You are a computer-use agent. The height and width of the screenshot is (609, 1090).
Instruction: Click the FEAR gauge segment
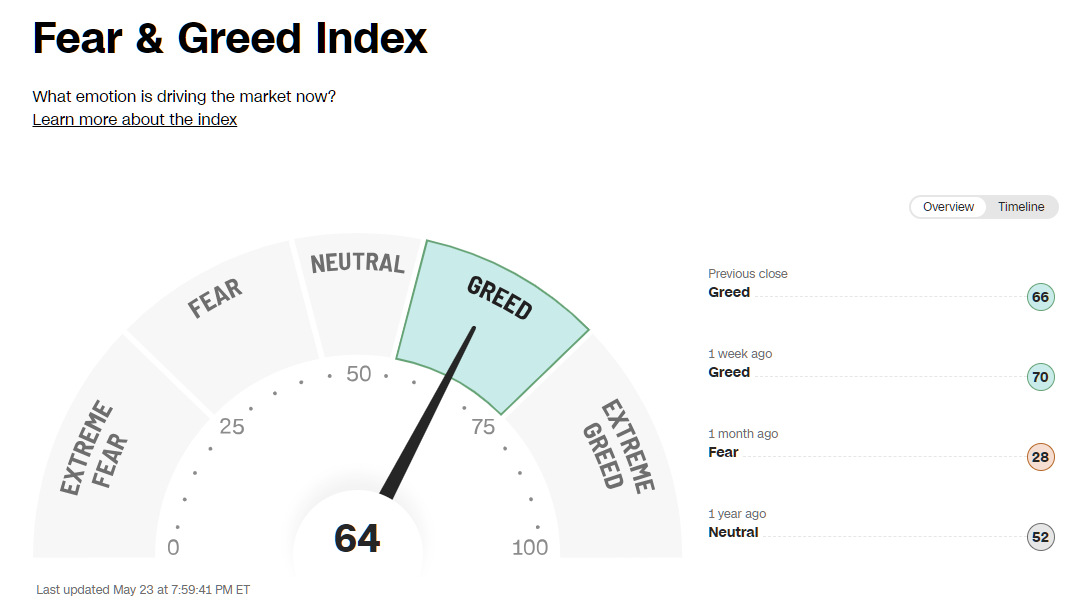point(215,293)
